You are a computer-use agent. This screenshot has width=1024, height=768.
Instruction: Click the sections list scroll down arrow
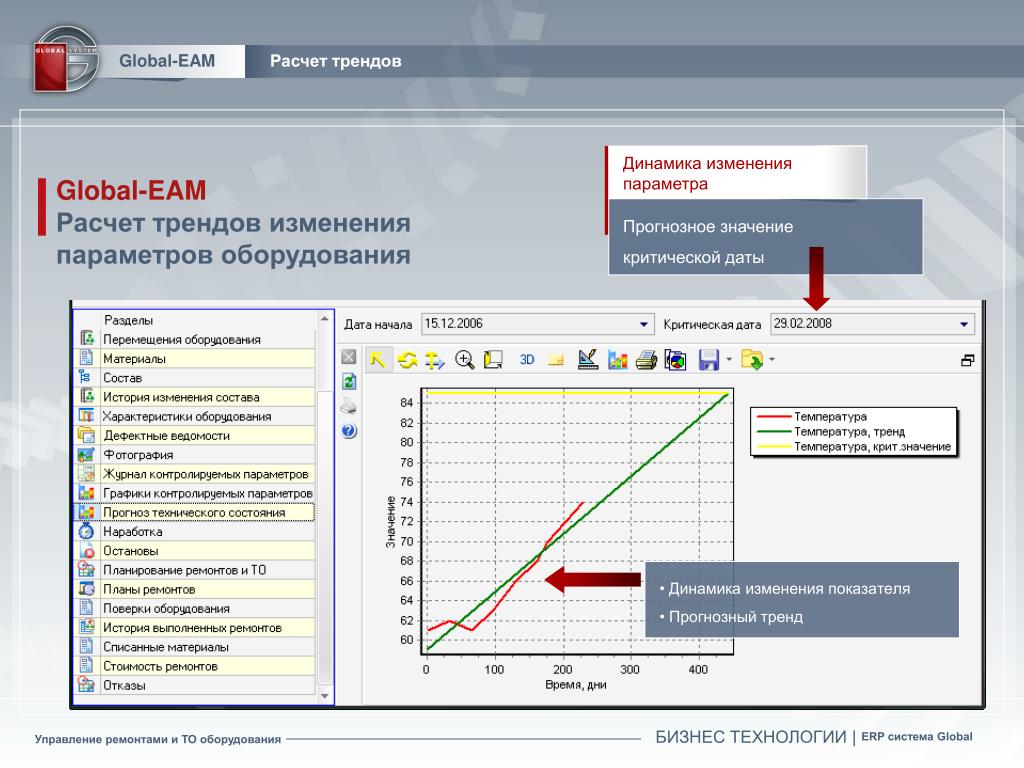click(325, 696)
